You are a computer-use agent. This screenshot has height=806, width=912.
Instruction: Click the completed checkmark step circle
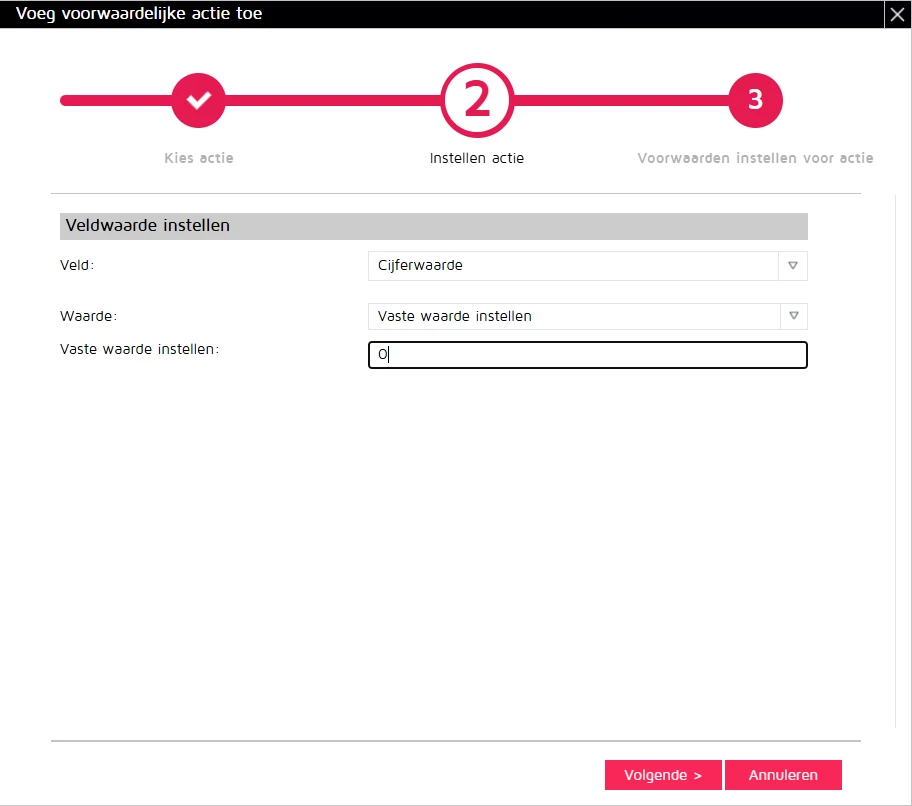pos(198,100)
